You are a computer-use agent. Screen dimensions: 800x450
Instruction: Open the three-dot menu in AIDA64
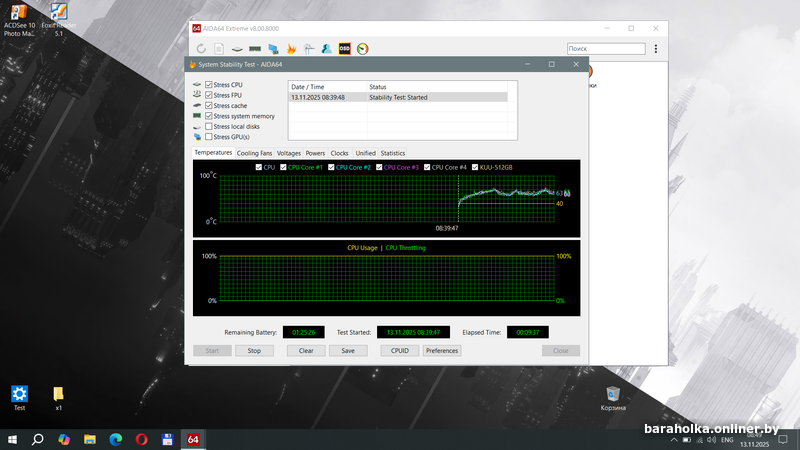click(656, 48)
